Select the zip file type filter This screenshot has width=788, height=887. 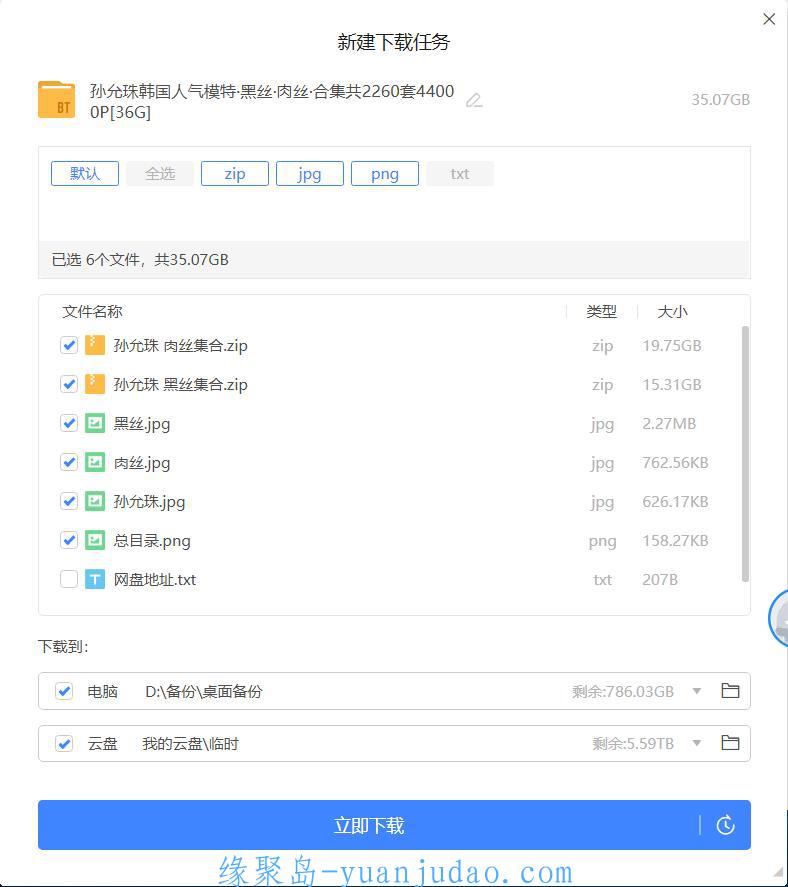pos(235,174)
